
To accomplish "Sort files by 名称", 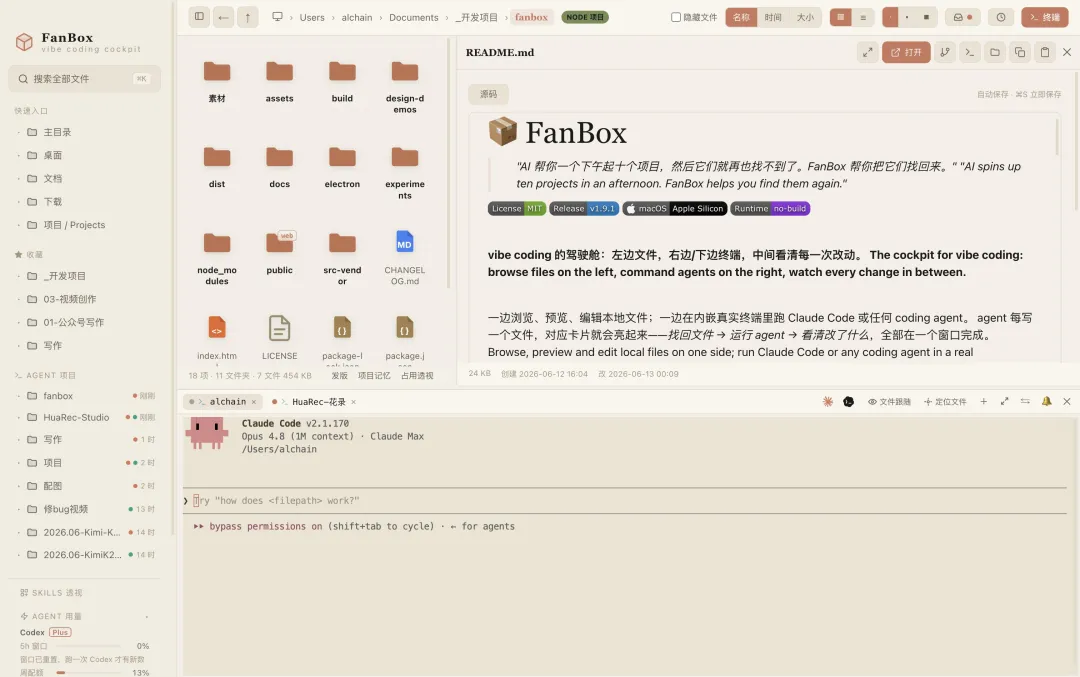I will (741, 17).
